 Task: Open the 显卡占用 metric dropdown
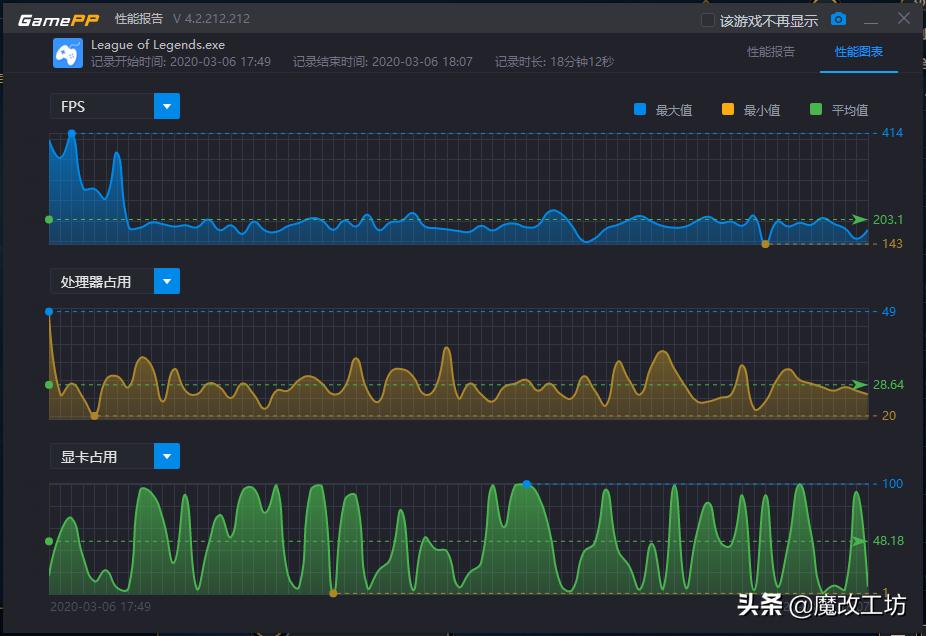click(x=167, y=456)
